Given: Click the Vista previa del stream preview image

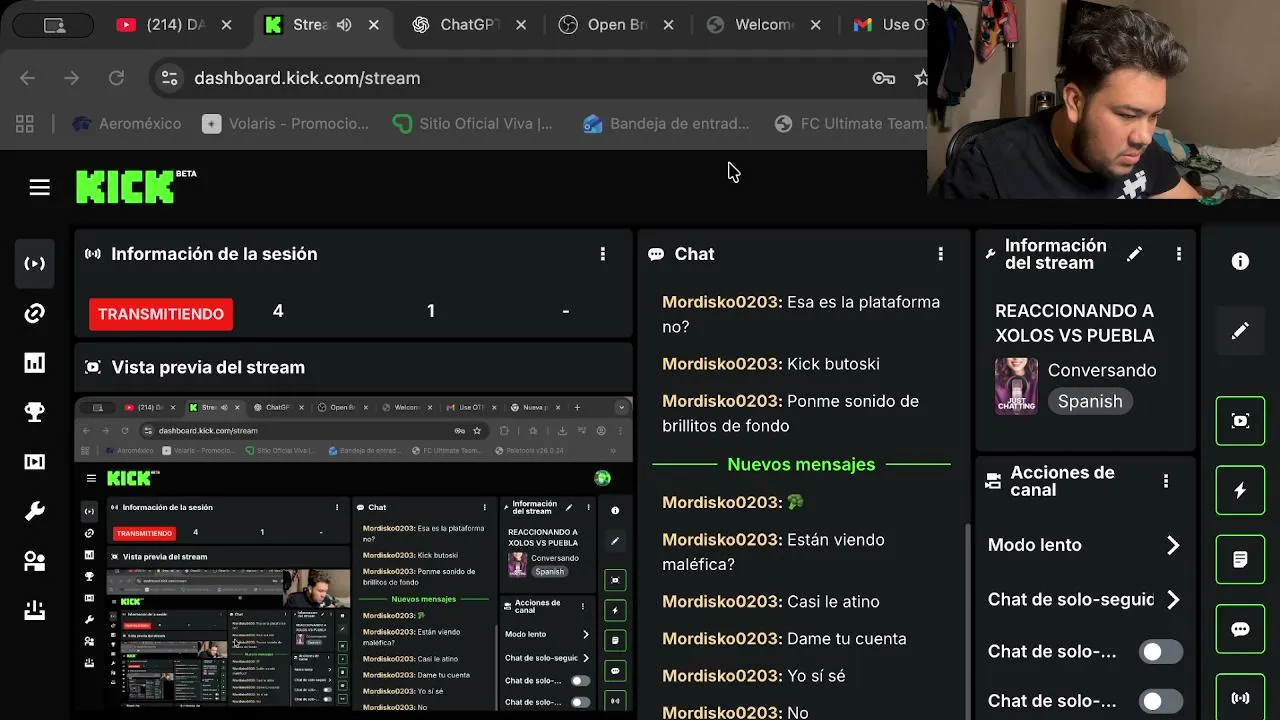Looking at the screenshot, I should click(x=354, y=555).
